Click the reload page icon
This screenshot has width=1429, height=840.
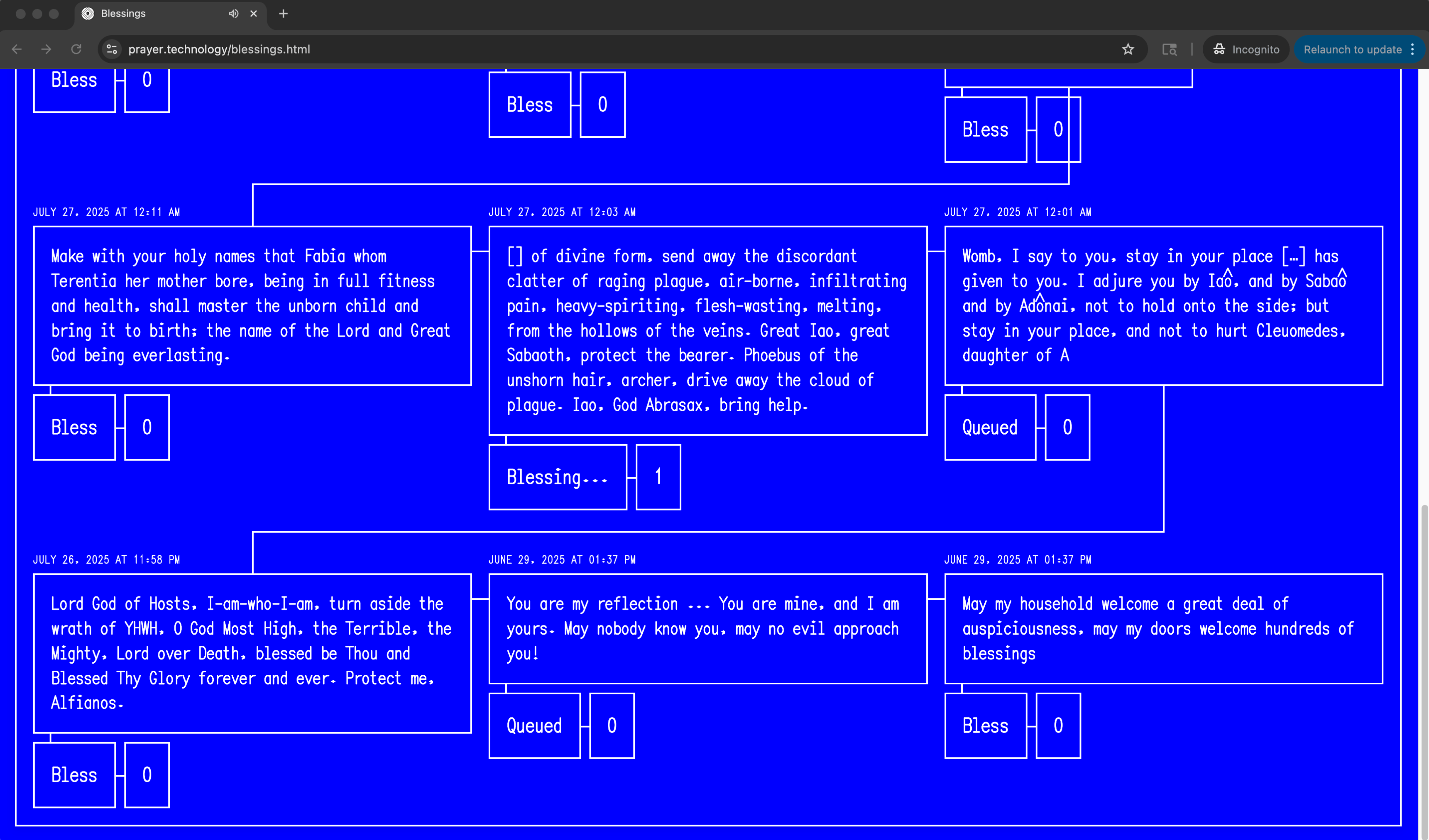coord(76,49)
